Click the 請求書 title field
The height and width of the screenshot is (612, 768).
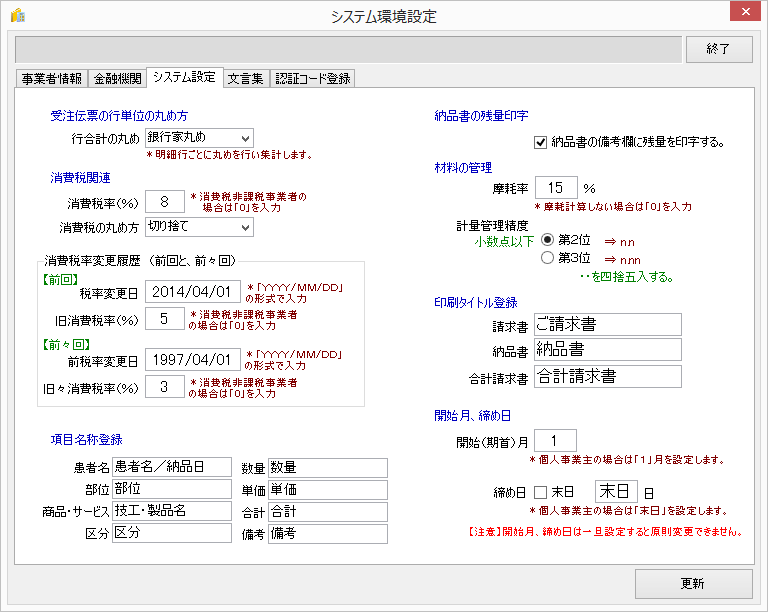608,324
